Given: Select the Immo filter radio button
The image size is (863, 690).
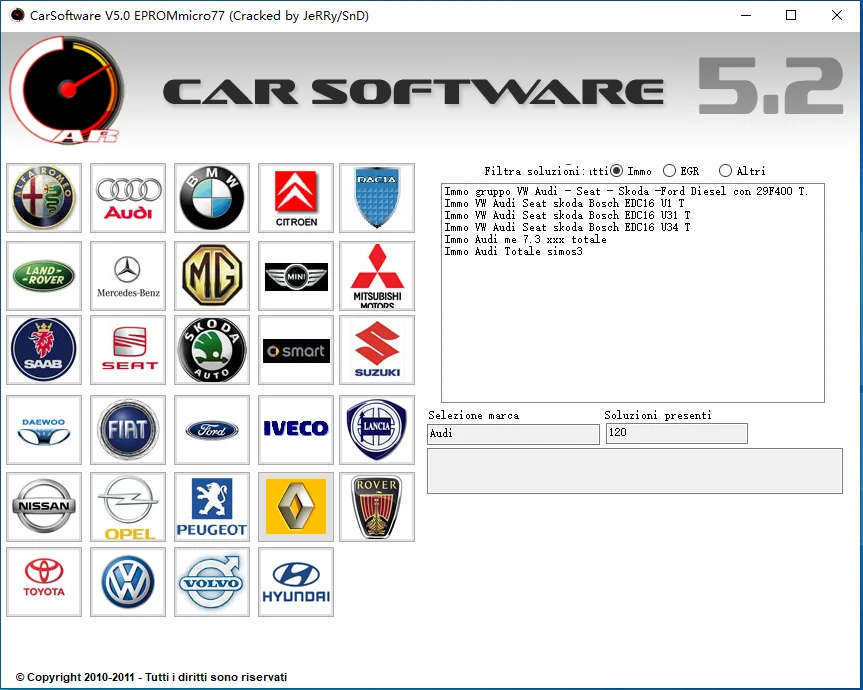Looking at the screenshot, I should [x=616, y=171].
